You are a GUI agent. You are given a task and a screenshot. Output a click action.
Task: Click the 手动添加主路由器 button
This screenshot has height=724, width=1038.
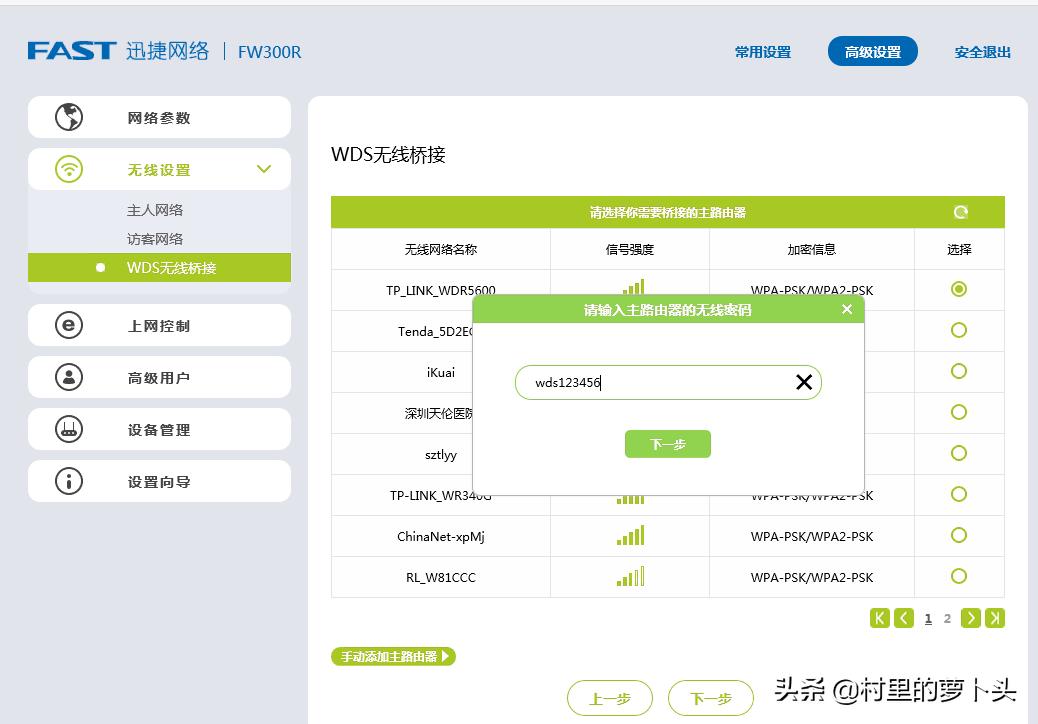(x=392, y=656)
